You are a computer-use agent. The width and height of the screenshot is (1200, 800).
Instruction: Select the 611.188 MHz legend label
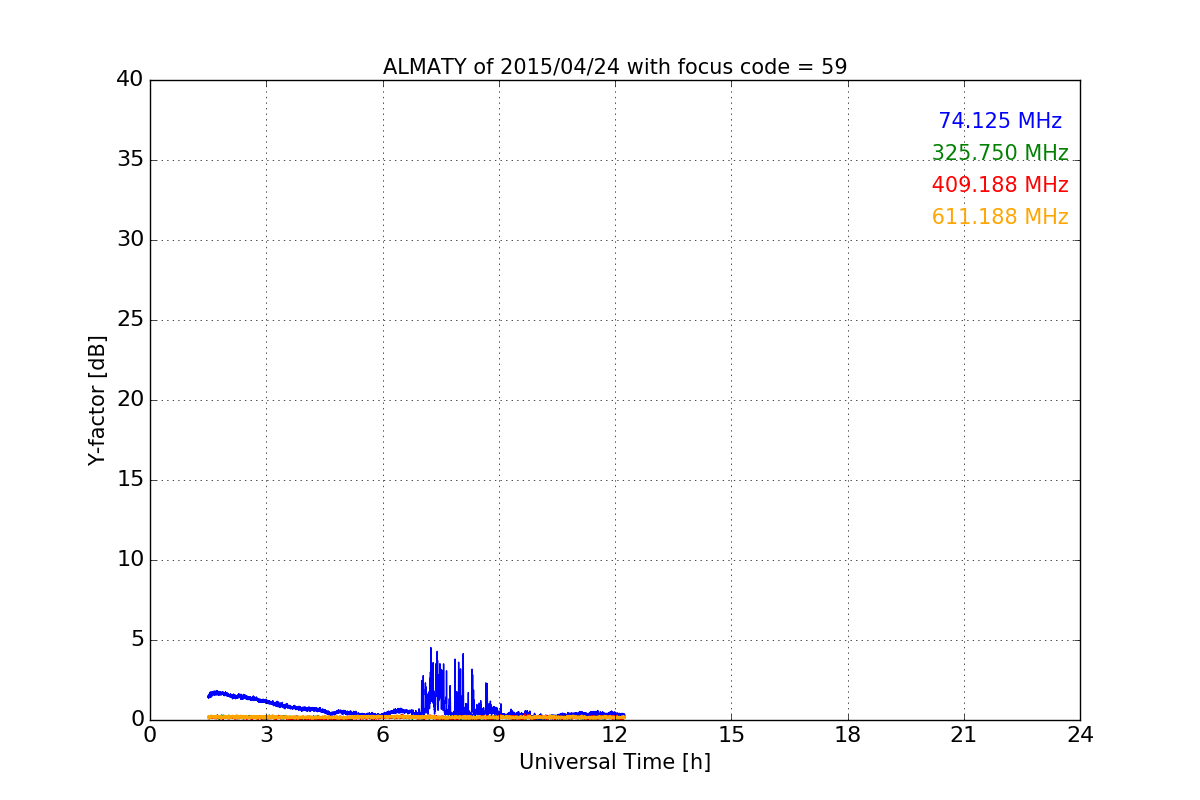[x=1000, y=217]
